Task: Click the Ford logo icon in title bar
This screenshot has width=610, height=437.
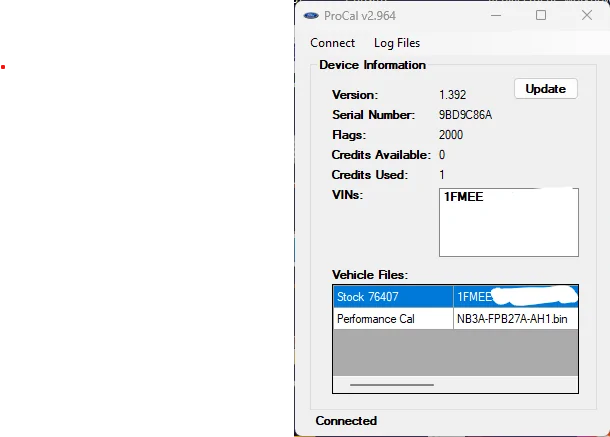Action: pos(311,16)
